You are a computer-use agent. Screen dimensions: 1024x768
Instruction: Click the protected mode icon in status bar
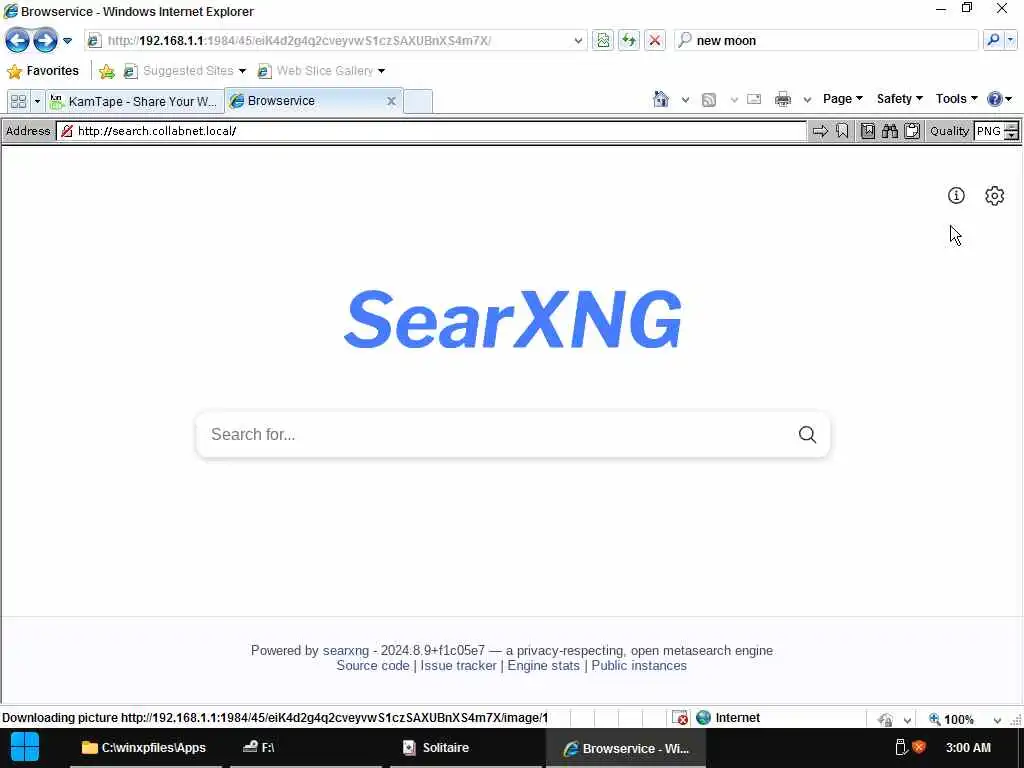[886, 719]
